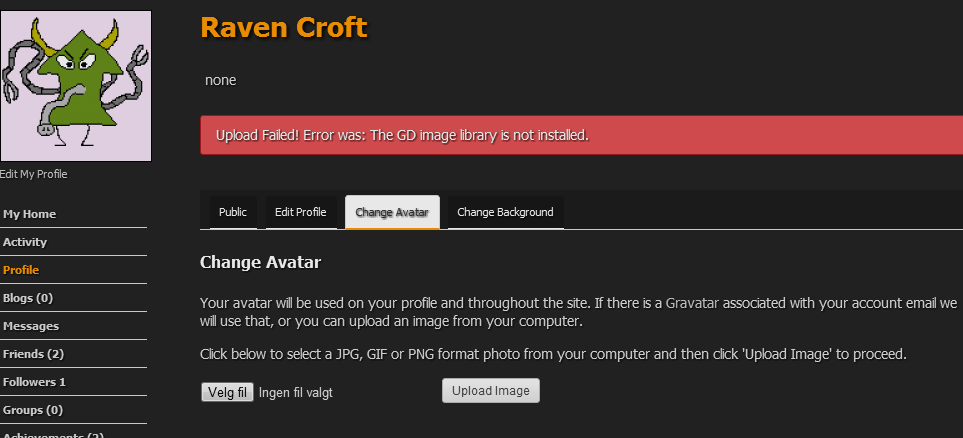
Task: Click the green monster avatar image
Action: (x=75, y=86)
